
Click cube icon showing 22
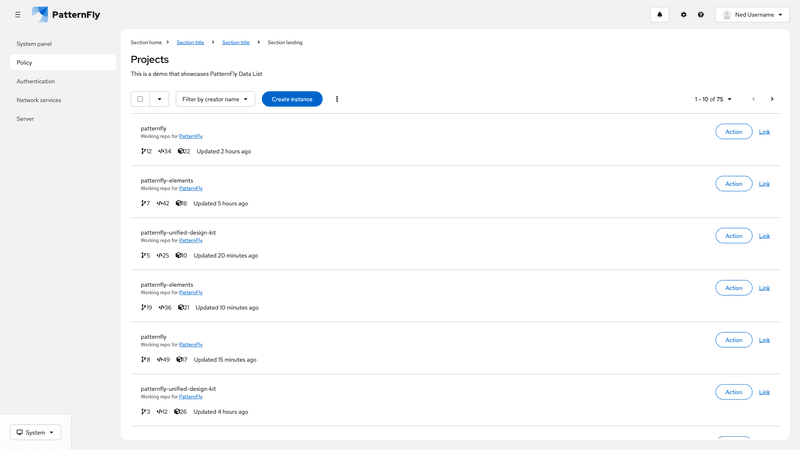tap(181, 151)
